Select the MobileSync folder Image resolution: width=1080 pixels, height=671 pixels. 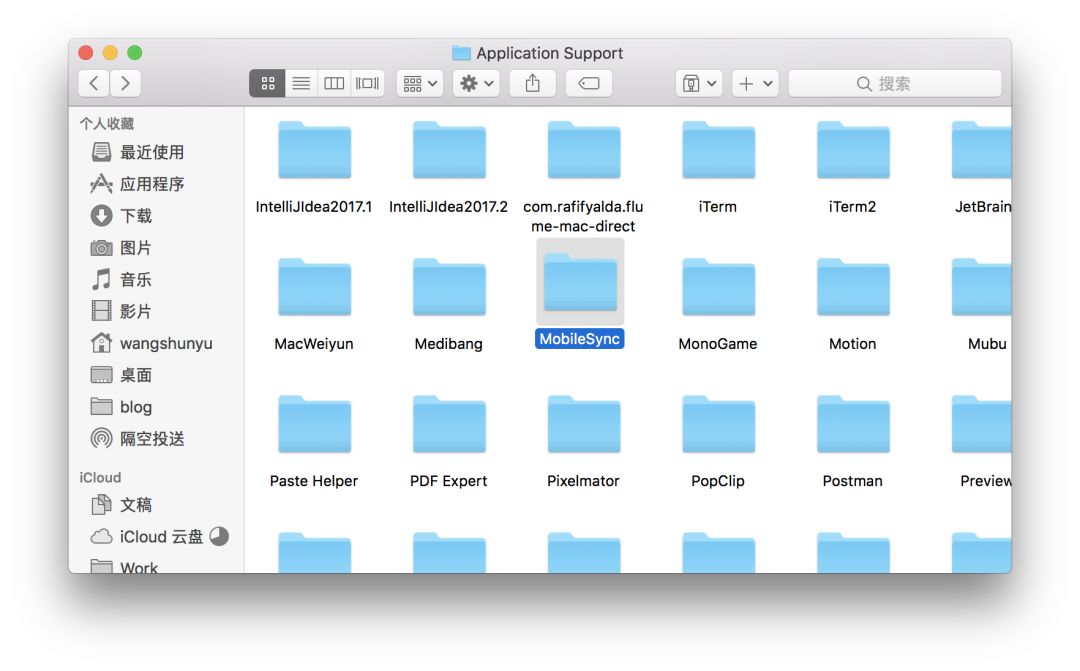point(580,295)
